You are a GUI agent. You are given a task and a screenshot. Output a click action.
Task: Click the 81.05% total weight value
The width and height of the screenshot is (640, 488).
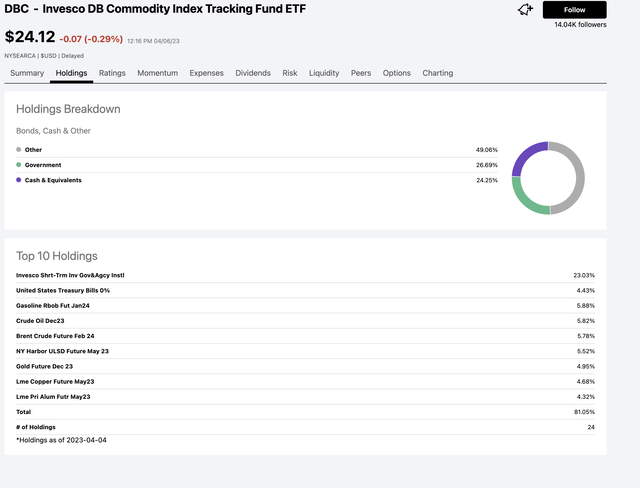tap(584, 412)
